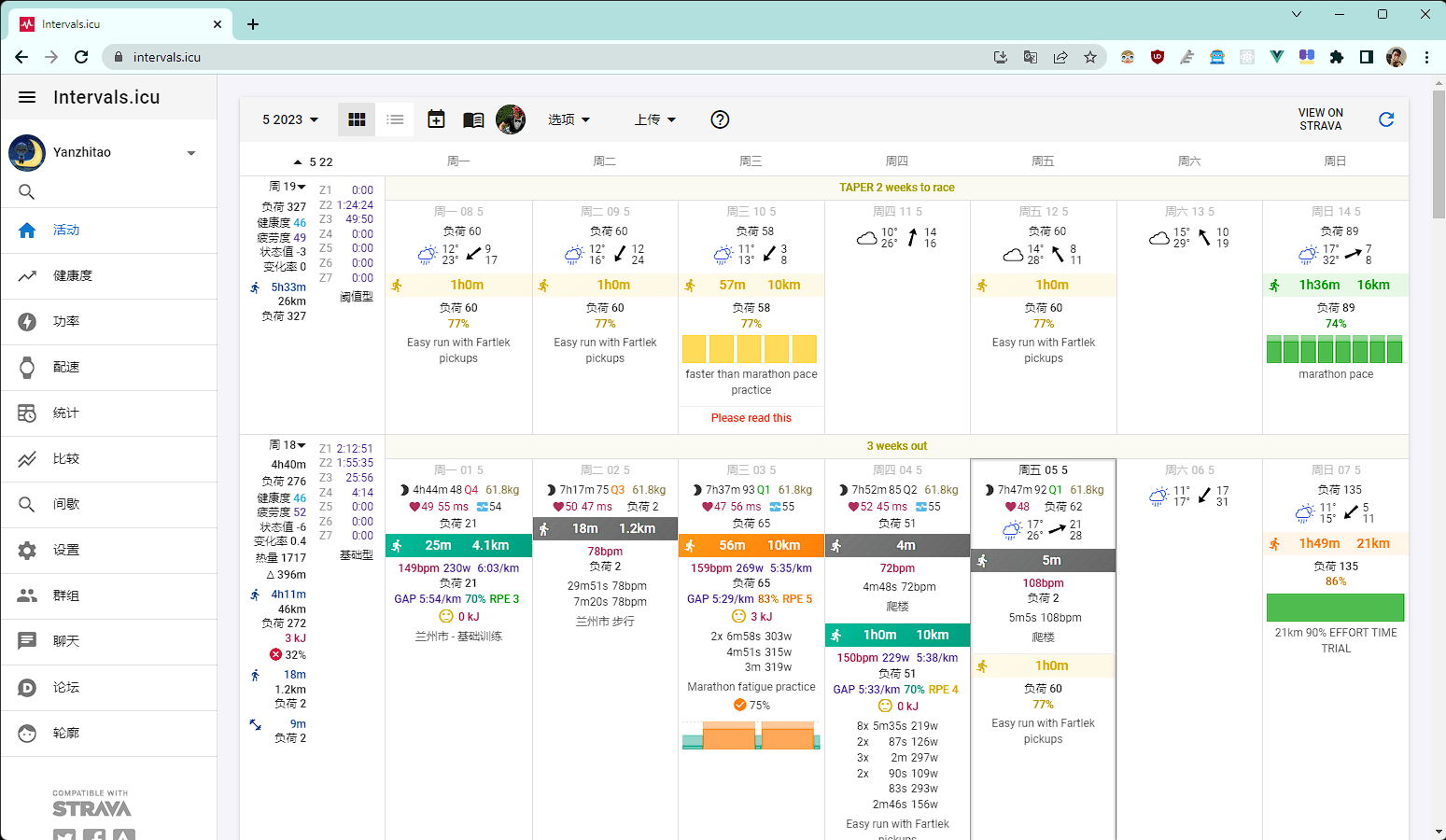
Task: Click the orange power chart on 周三 03
Action: pos(751,735)
